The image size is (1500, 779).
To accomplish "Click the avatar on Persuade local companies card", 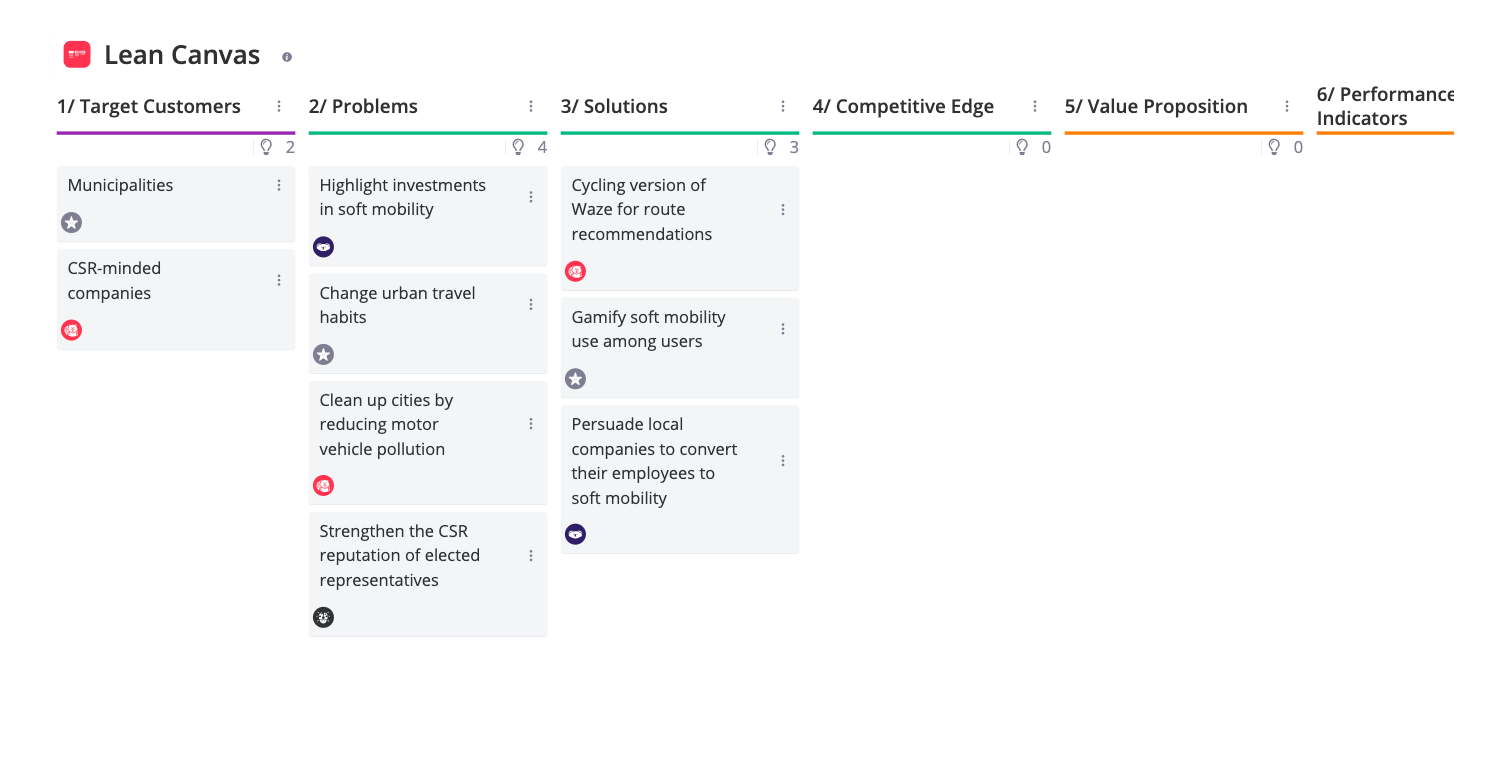I will point(575,534).
